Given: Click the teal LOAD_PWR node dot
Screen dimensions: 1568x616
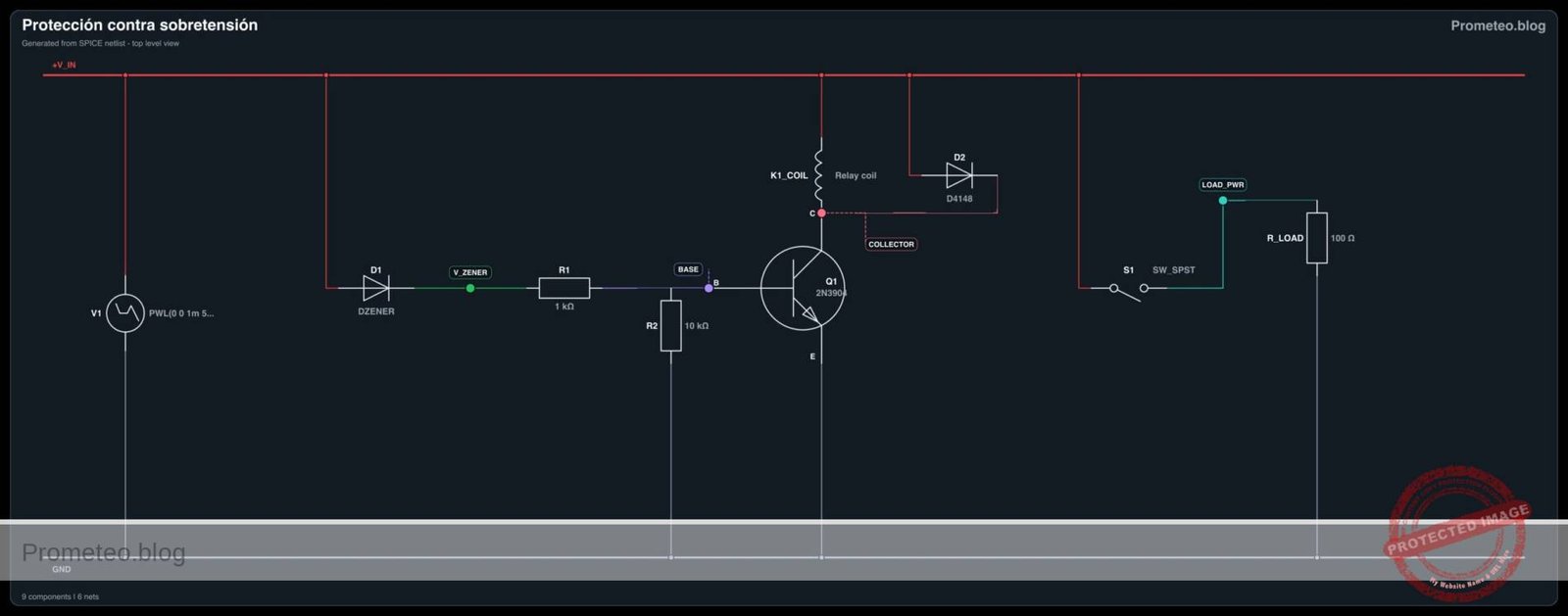Looking at the screenshot, I should (x=1223, y=201).
